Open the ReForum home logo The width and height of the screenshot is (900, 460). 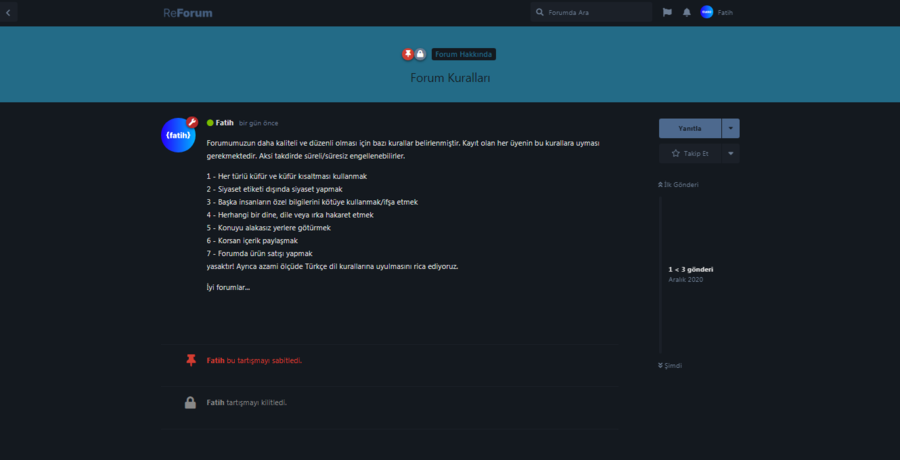tap(188, 13)
